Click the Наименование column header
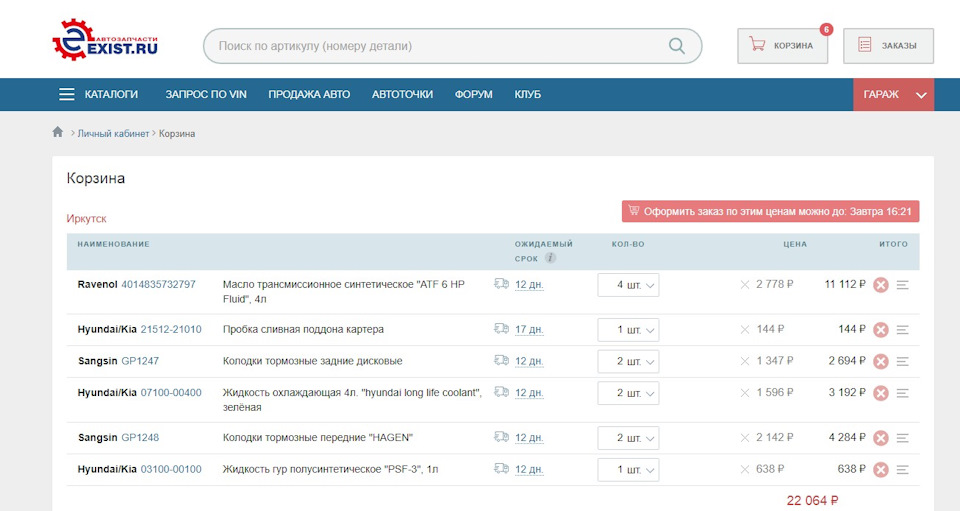Viewport: 960px width, 511px height. [x=113, y=244]
